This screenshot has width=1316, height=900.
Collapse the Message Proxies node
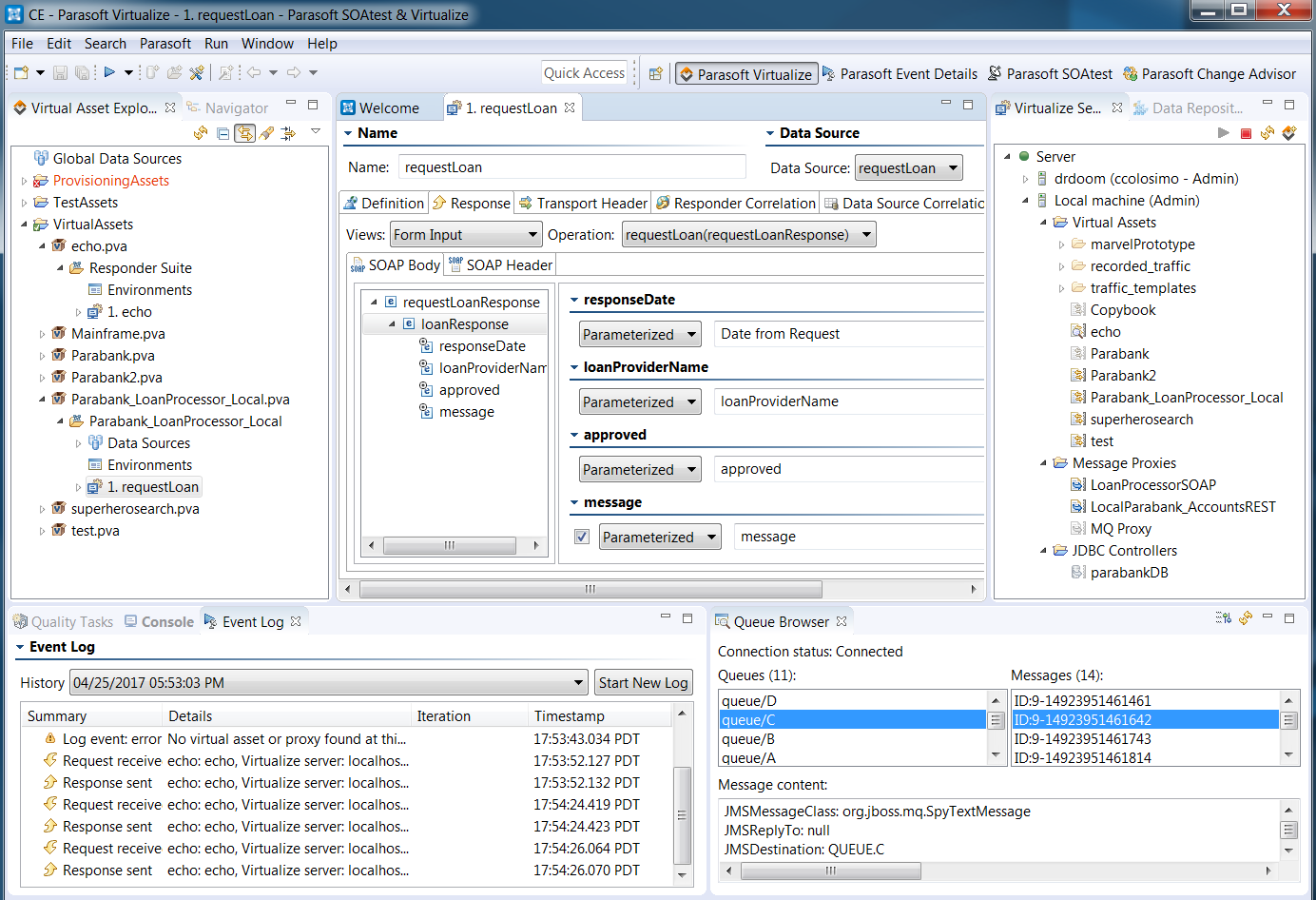[1044, 463]
